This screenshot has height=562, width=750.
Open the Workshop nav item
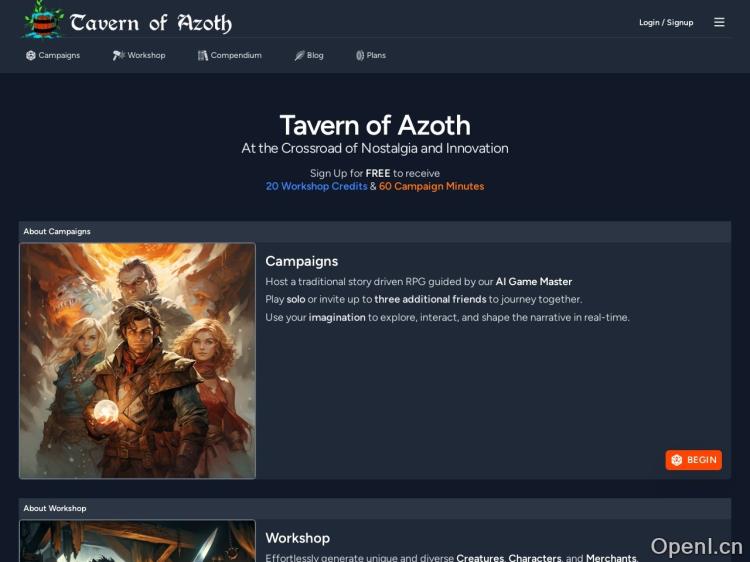139,55
